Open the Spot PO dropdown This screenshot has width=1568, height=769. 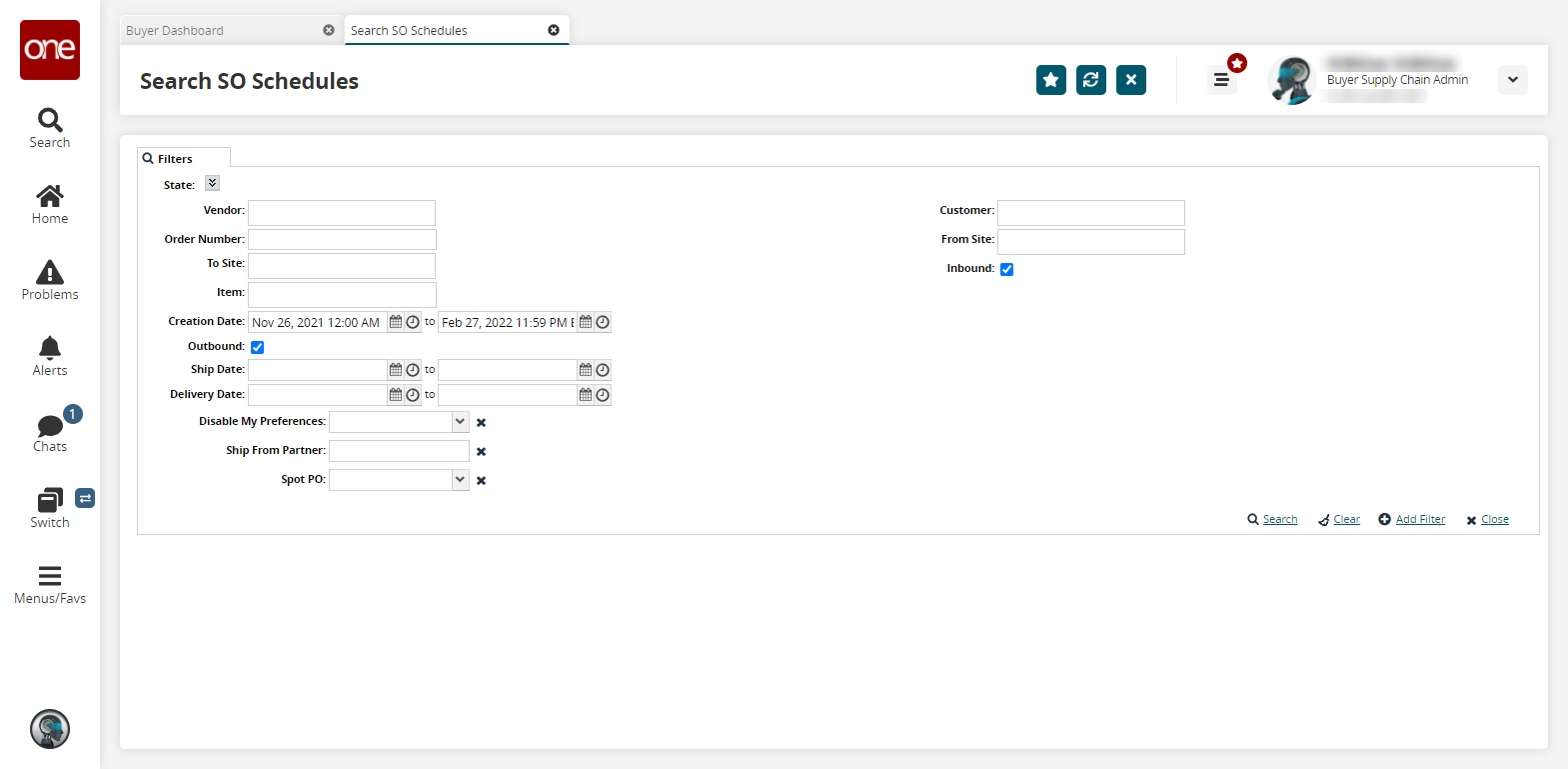tap(460, 480)
